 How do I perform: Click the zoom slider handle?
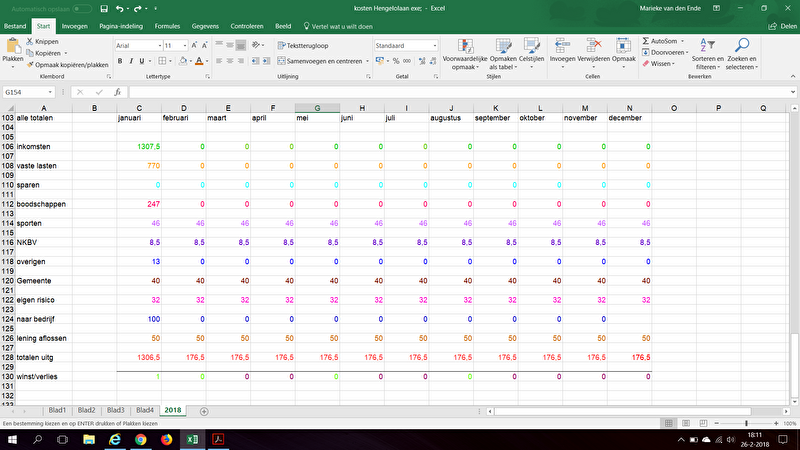pyautogui.click(x=746, y=423)
